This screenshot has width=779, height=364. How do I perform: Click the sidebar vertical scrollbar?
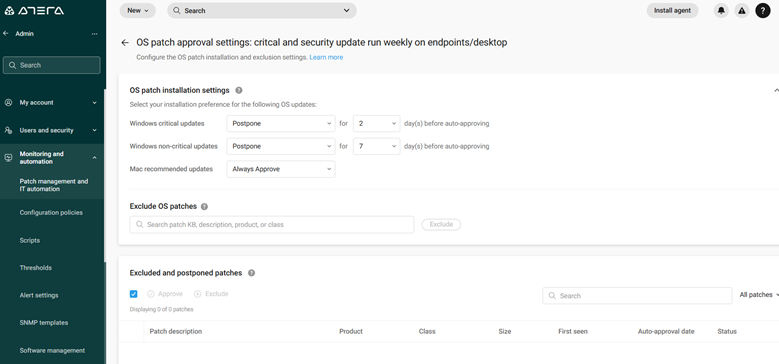104,176
